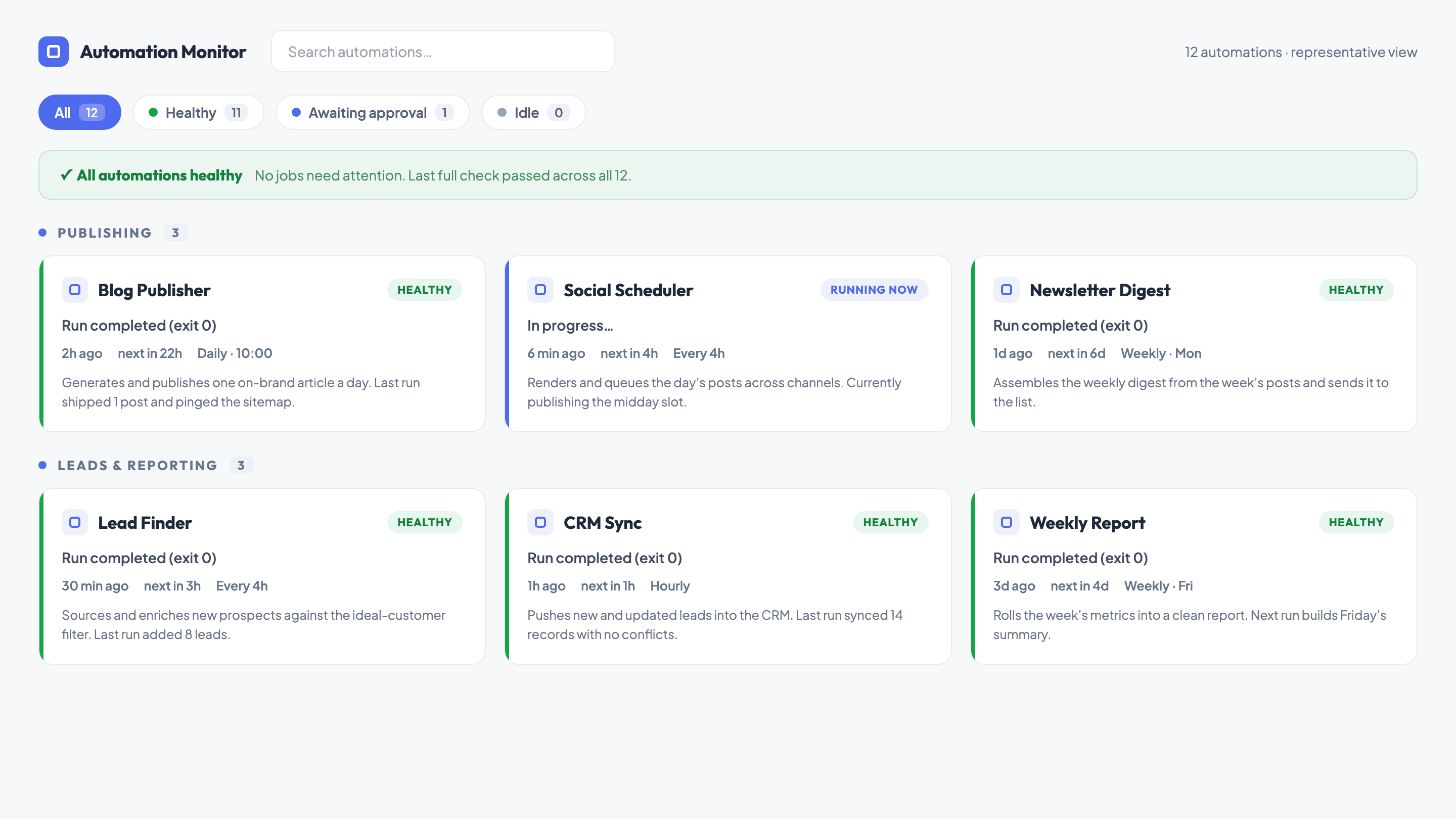Click the RUNNING NOW badge
Viewport: 1456px width, 819px height.
click(x=874, y=290)
